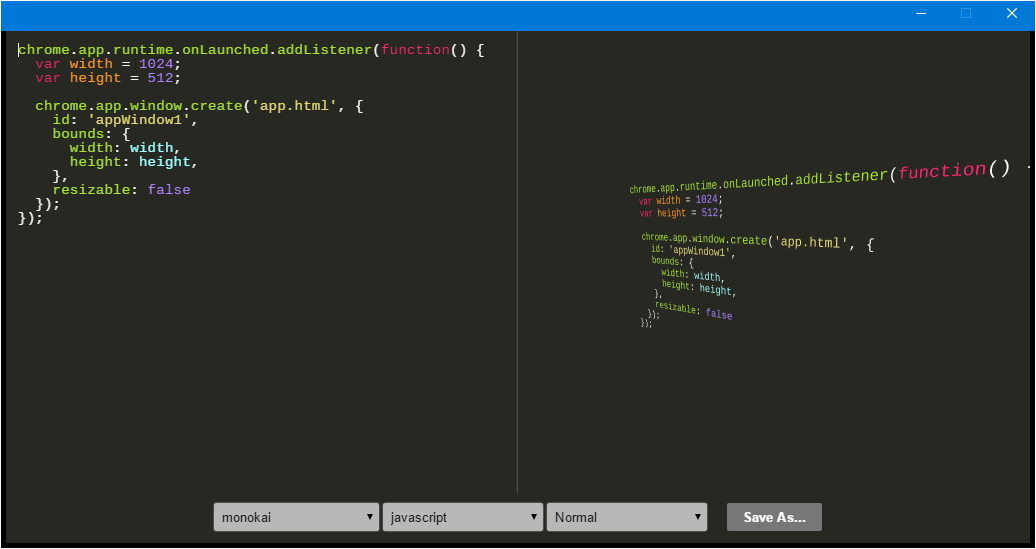The width and height of the screenshot is (1036, 549).
Task: Open the Normal mode dropdown
Action: 626,517
